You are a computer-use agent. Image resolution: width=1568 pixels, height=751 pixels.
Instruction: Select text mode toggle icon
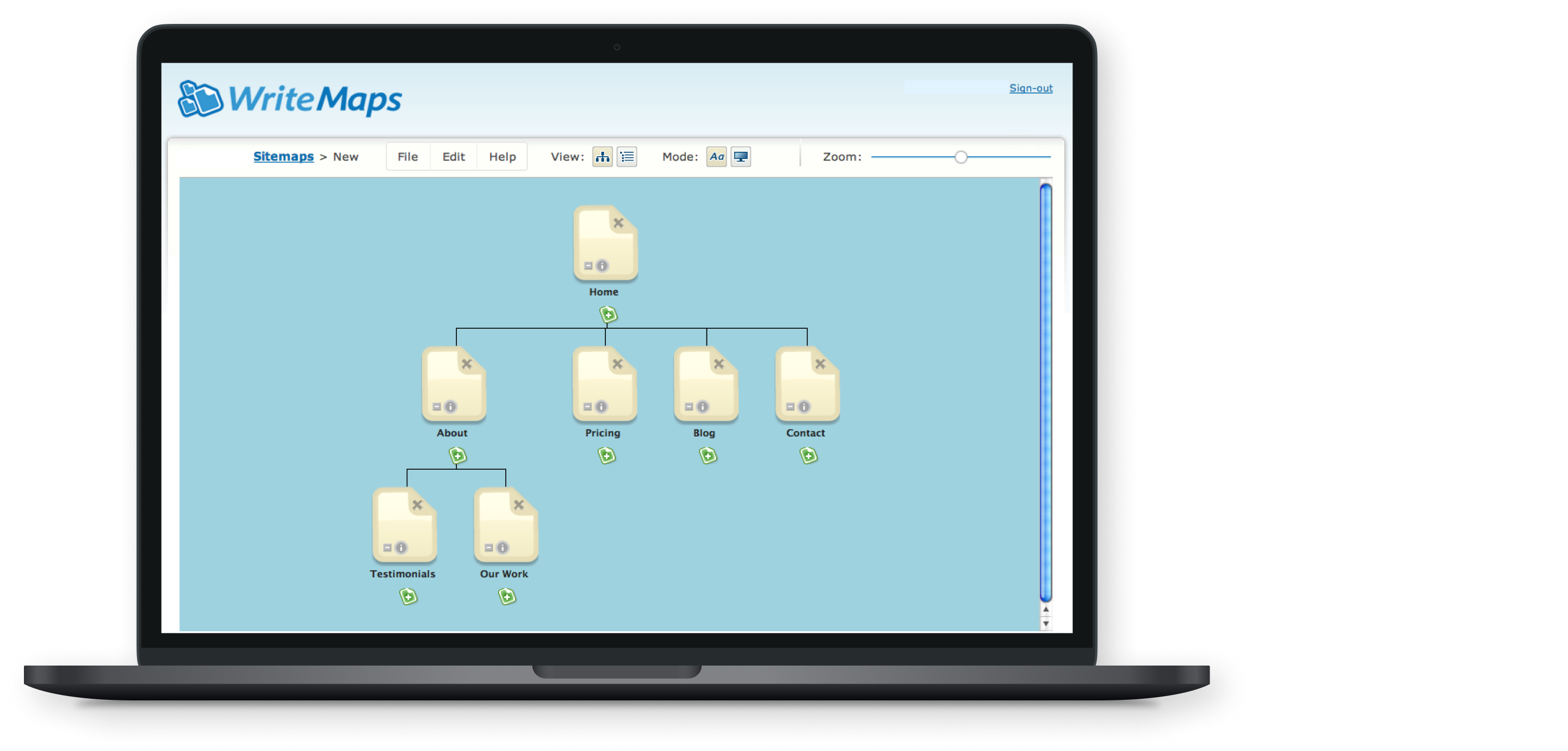point(720,156)
